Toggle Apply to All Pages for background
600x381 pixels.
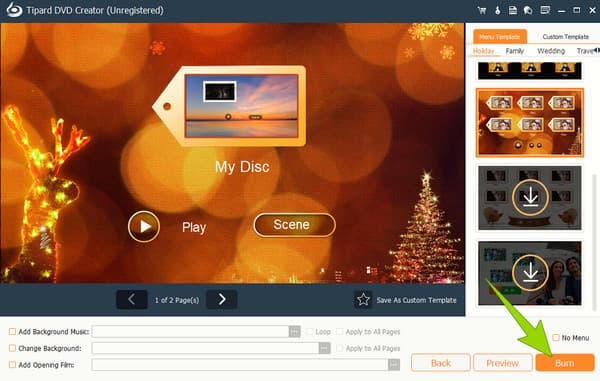pyautogui.click(x=339, y=348)
